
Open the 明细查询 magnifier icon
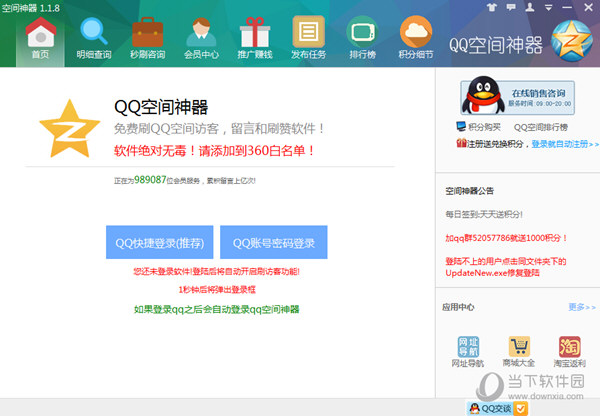94,38
